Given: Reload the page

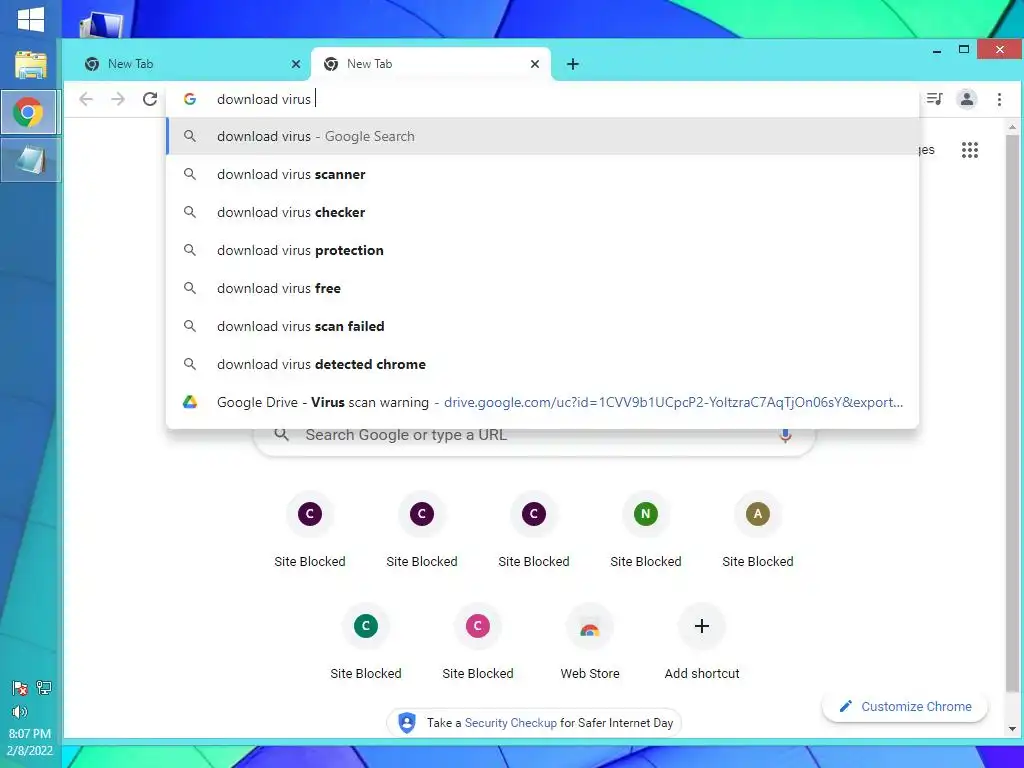Looking at the screenshot, I should [150, 99].
